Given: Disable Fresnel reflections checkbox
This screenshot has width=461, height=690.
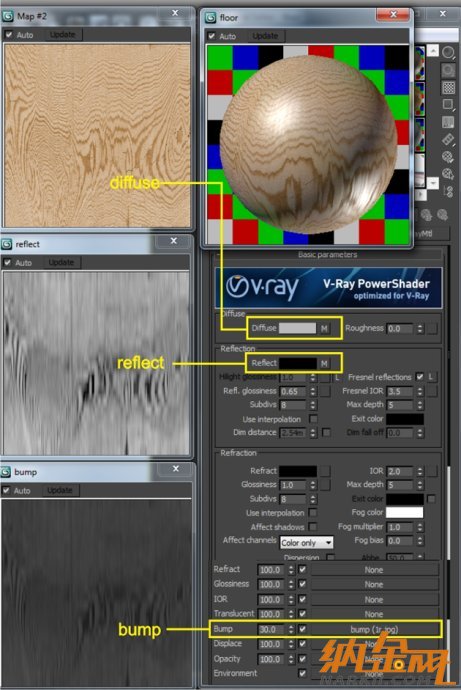Looking at the screenshot, I should [x=420, y=377].
